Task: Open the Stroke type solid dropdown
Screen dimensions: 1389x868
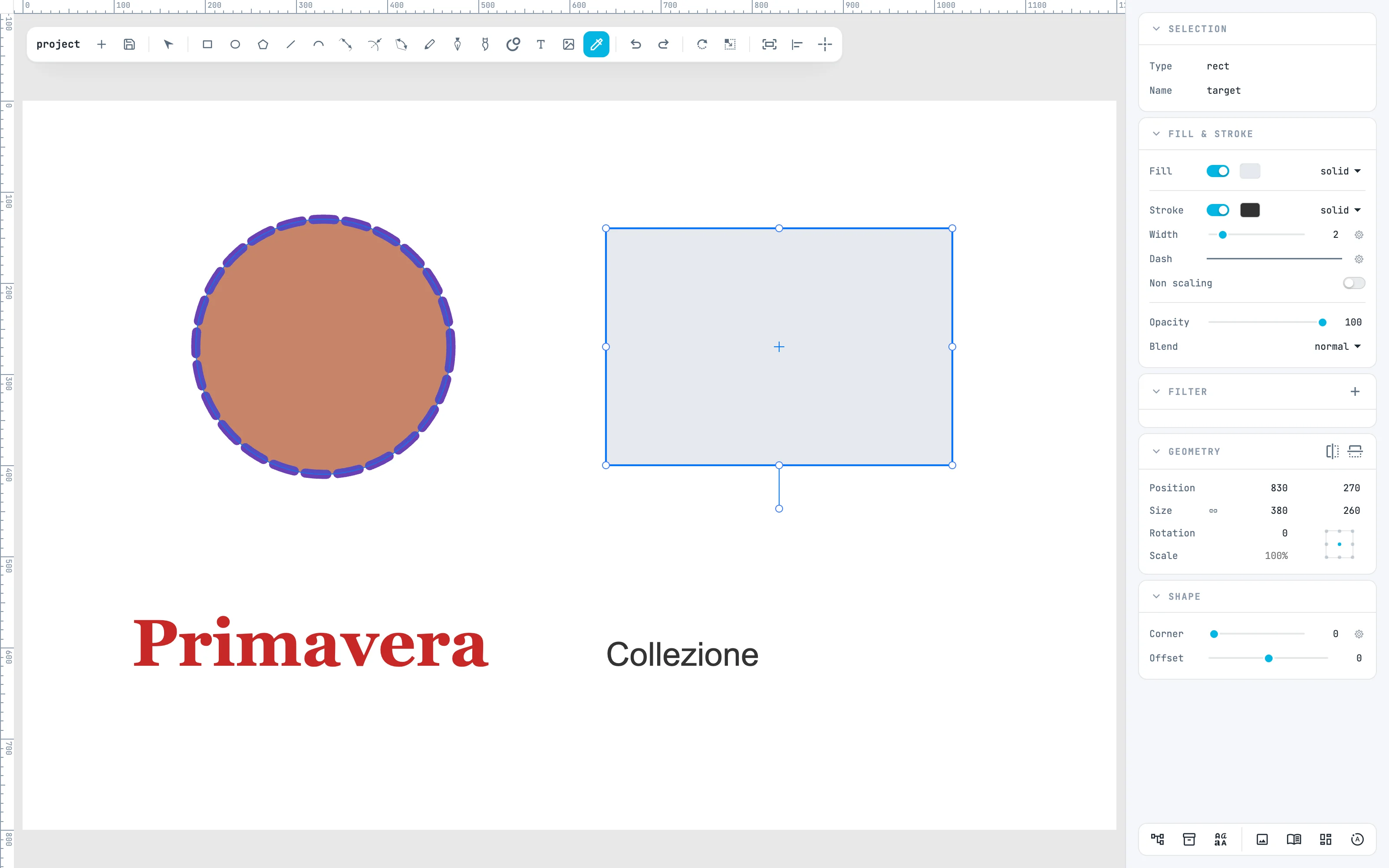Action: click(x=1340, y=210)
